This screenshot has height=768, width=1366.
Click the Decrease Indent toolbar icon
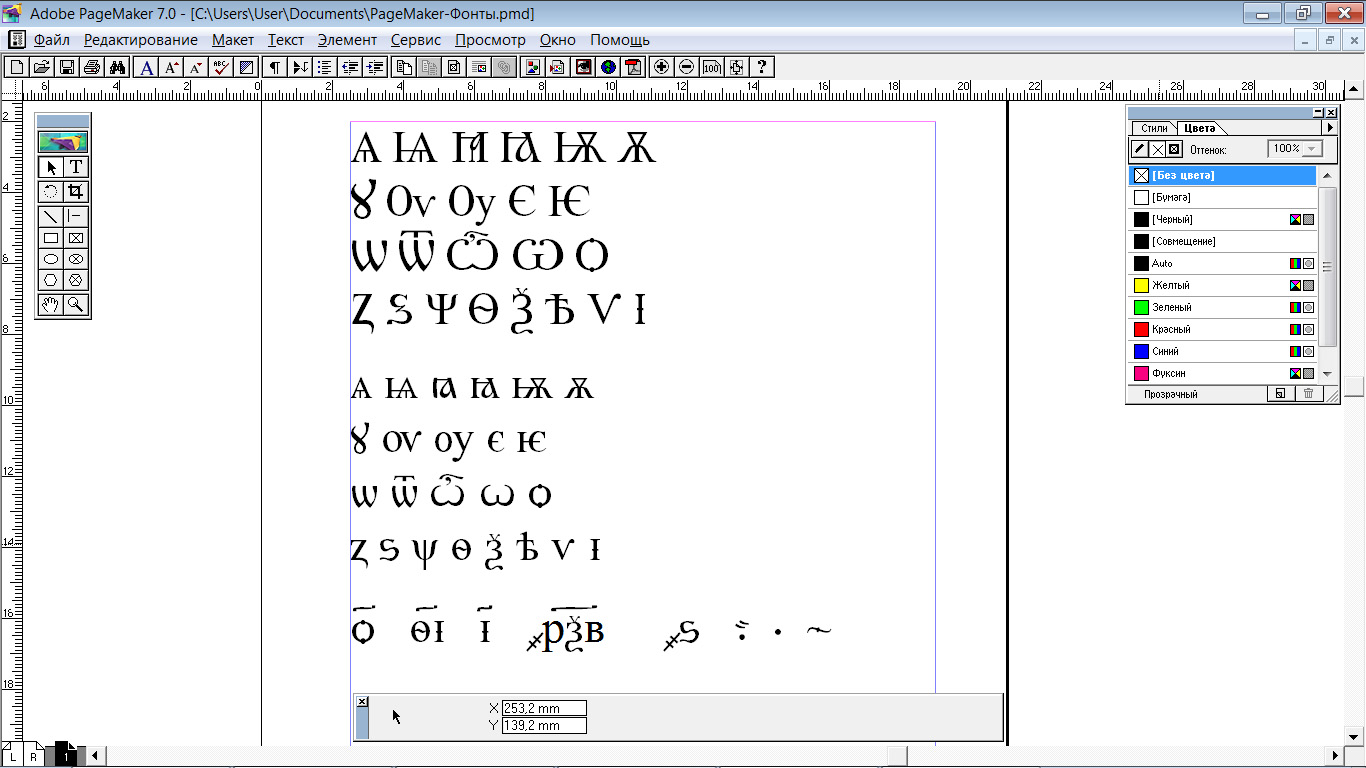pos(350,67)
